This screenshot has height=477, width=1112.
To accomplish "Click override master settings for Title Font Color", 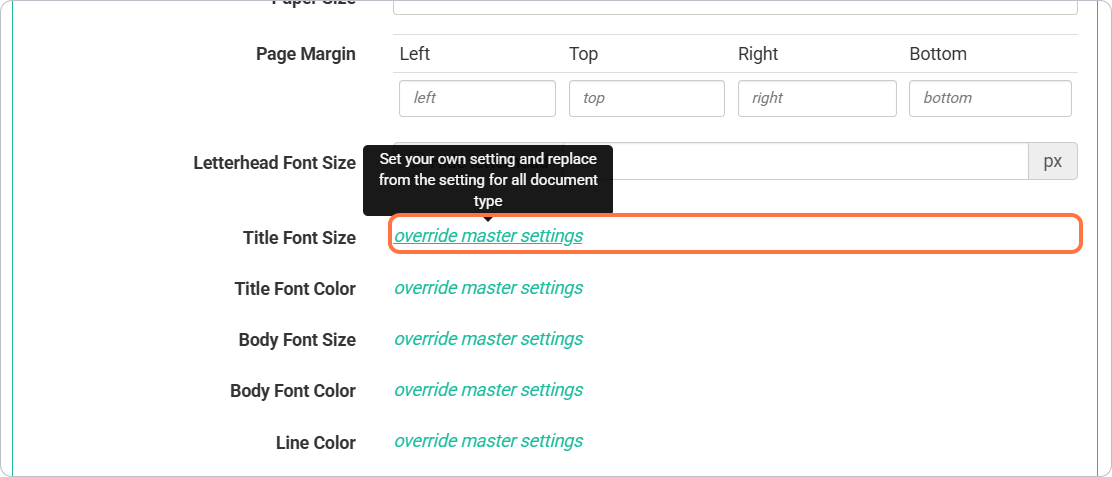I will pos(489,288).
